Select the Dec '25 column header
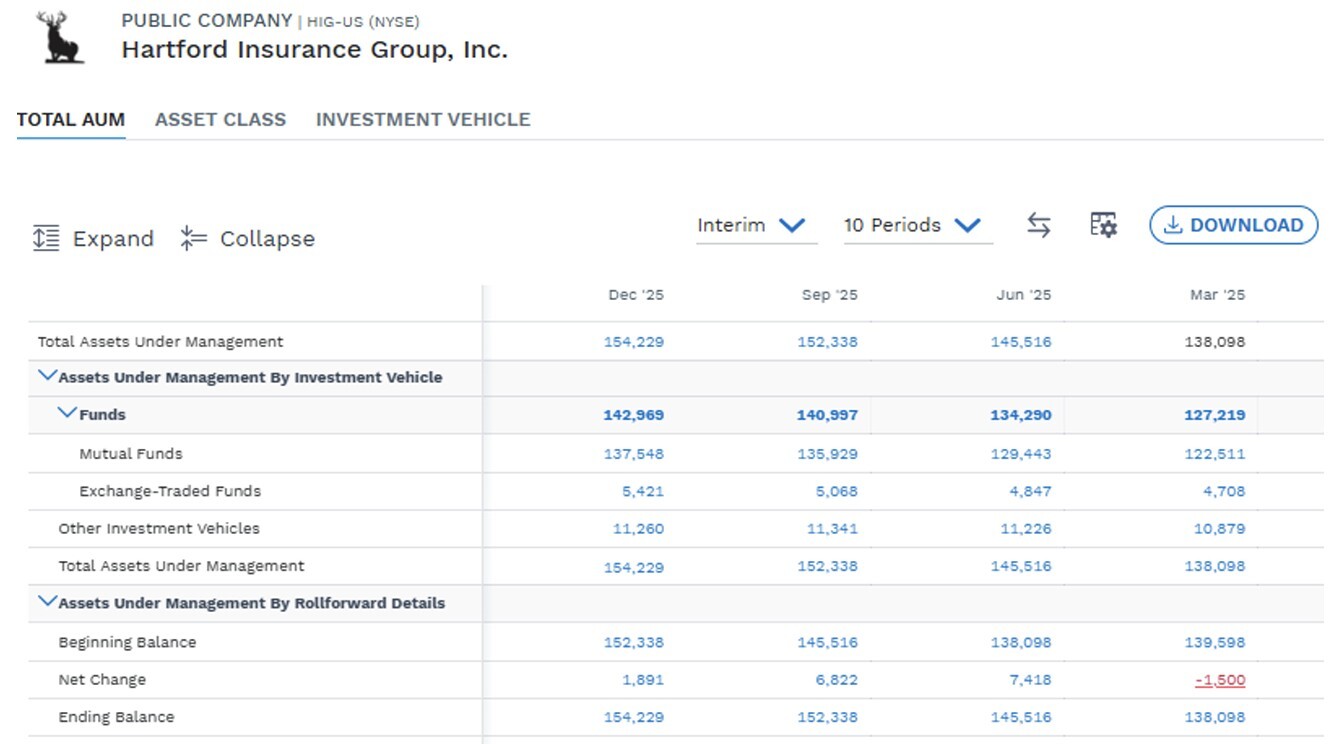 [636, 295]
